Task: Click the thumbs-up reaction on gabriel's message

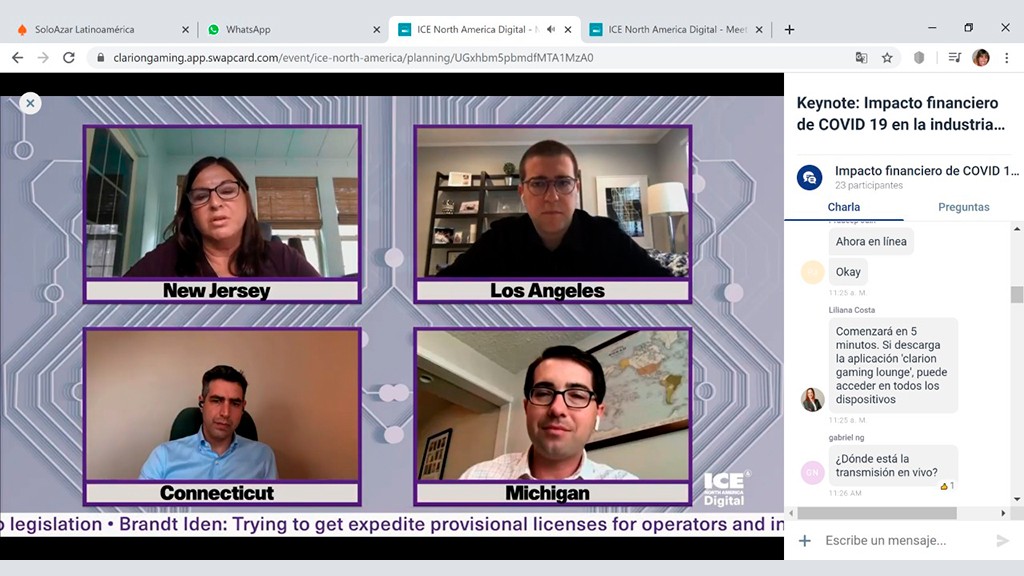Action: (x=946, y=486)
